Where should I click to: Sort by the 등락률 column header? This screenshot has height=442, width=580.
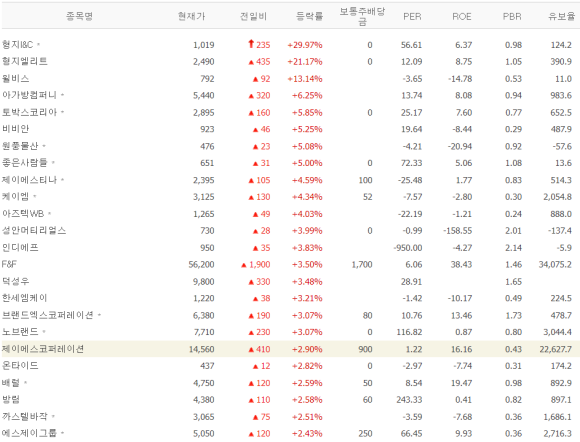tap(310, 16)
